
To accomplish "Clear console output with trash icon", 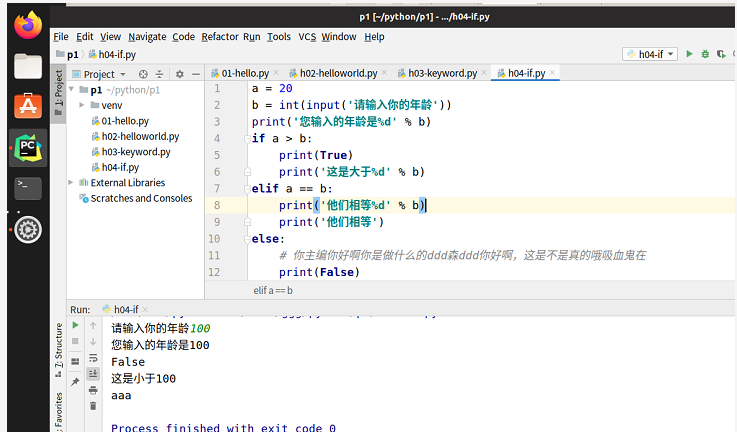I will click(93, 405).
